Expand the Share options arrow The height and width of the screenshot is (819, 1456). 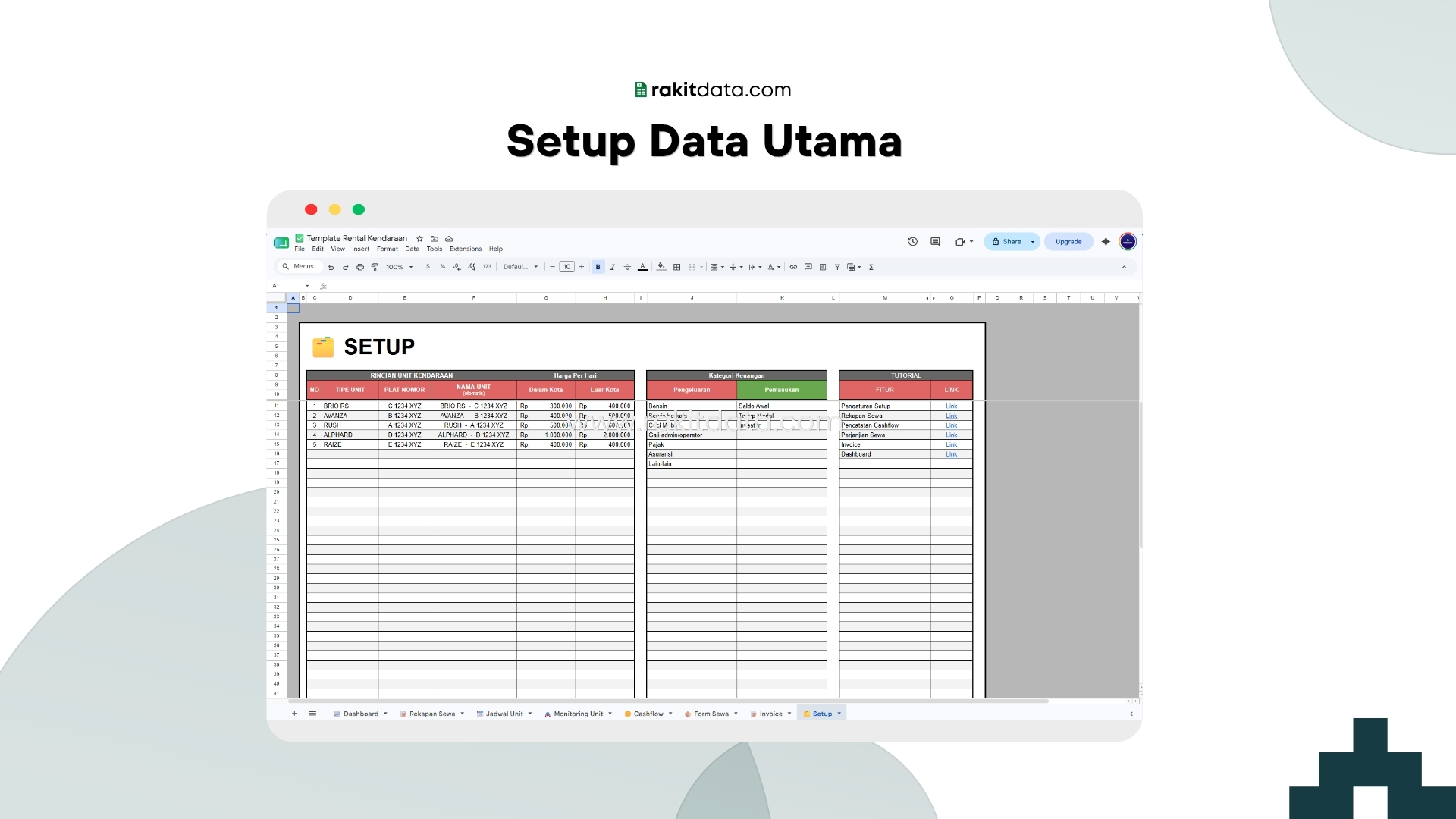point(1032,242)
